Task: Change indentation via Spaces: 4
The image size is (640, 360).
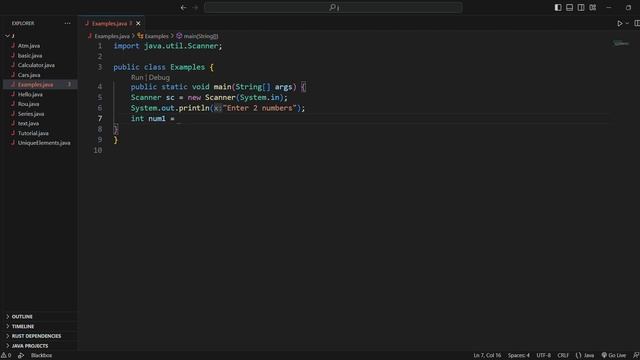Action: (x=518, y=356)
